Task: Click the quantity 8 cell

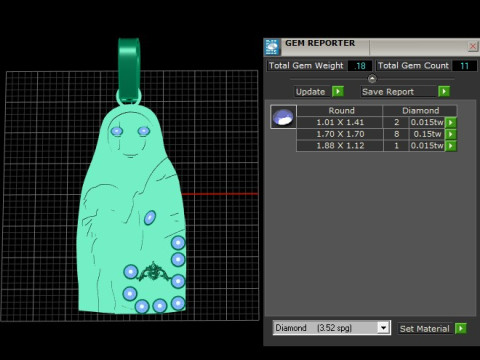Action: [396, 134]
